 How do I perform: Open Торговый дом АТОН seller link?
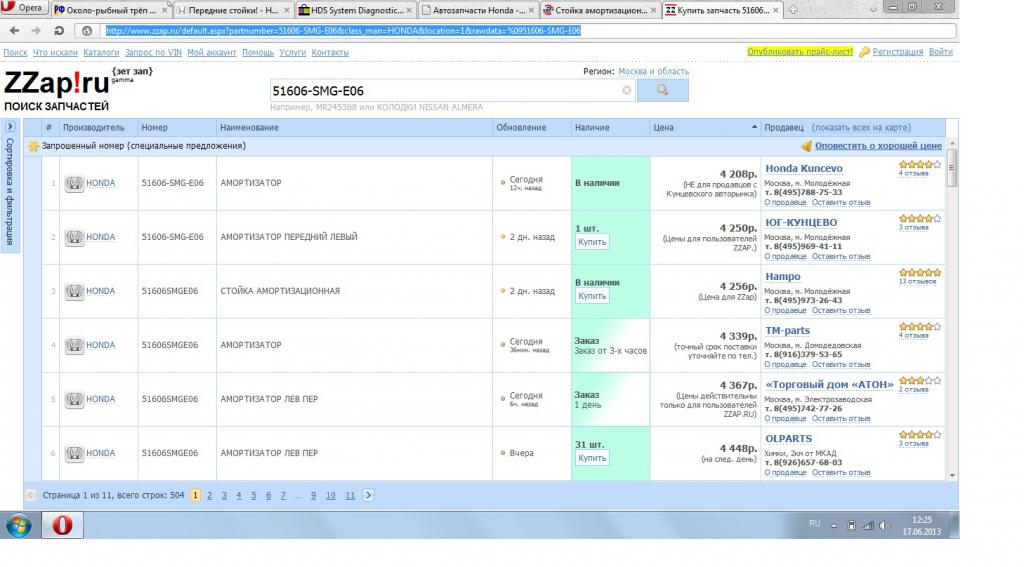pyautogui.click(x=829, y=385)
